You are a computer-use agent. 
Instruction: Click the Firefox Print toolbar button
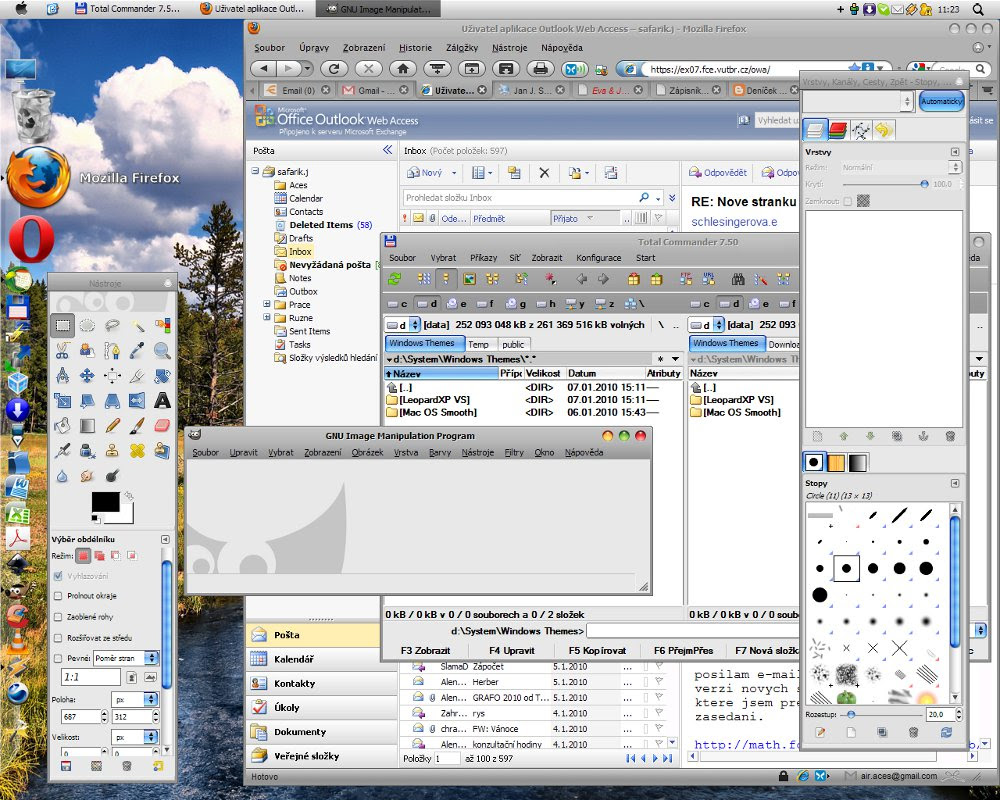pyautogui.click(x=541, y=68)
